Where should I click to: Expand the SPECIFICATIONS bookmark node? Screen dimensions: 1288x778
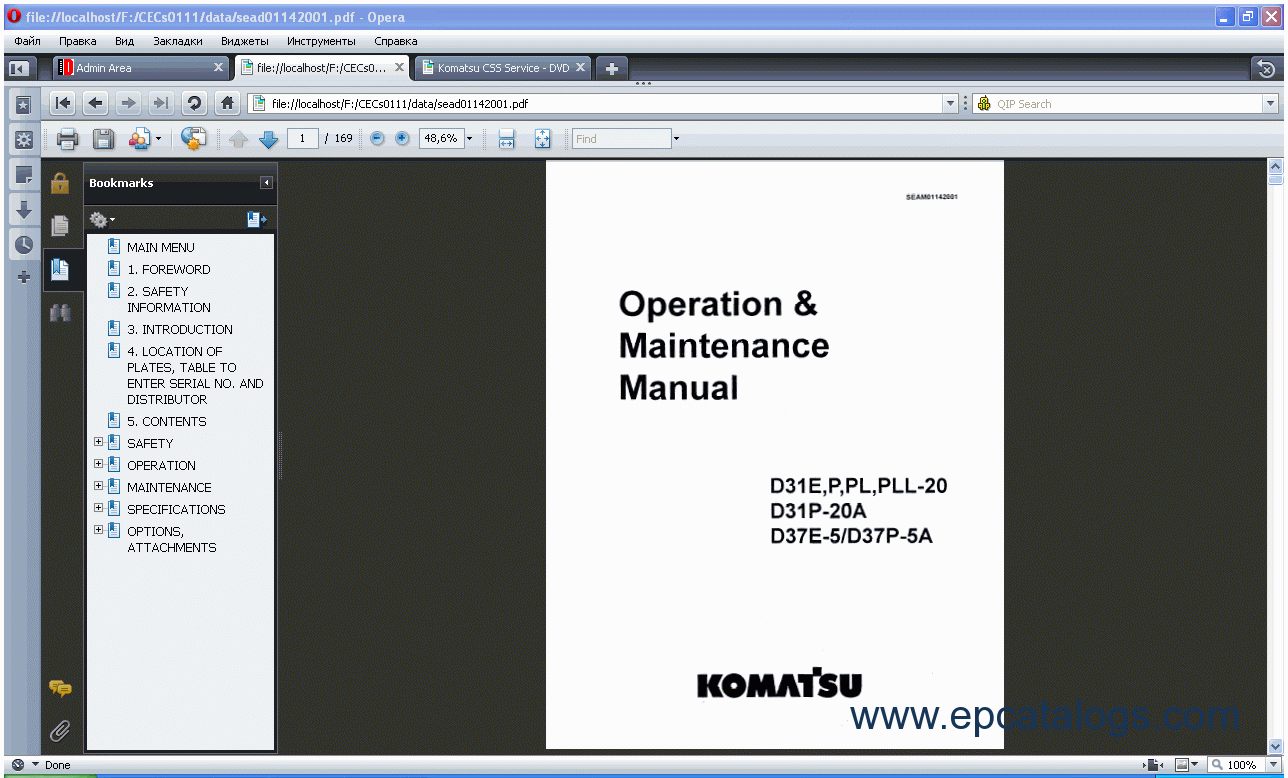98,508
